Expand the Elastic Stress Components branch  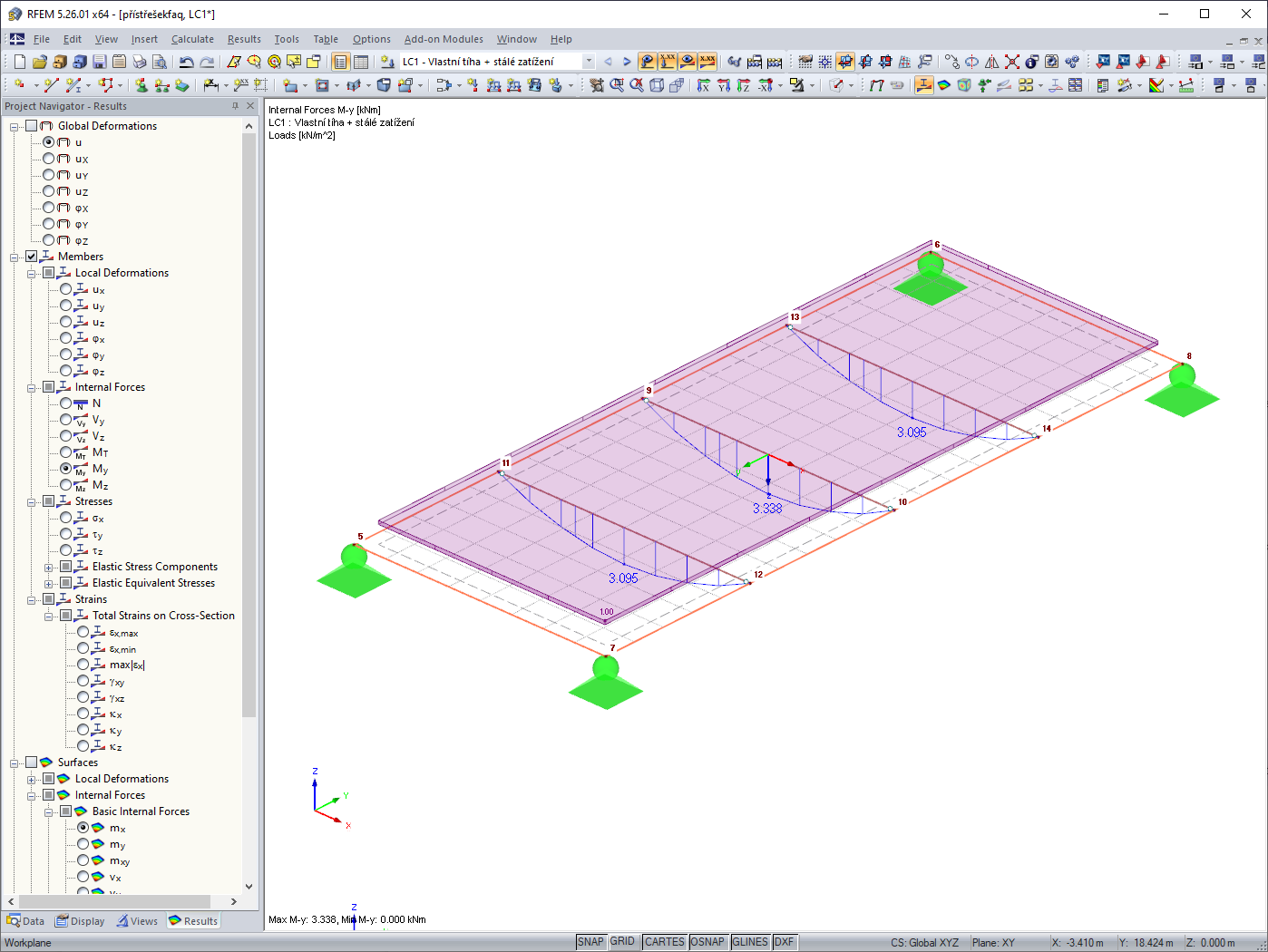47,566
